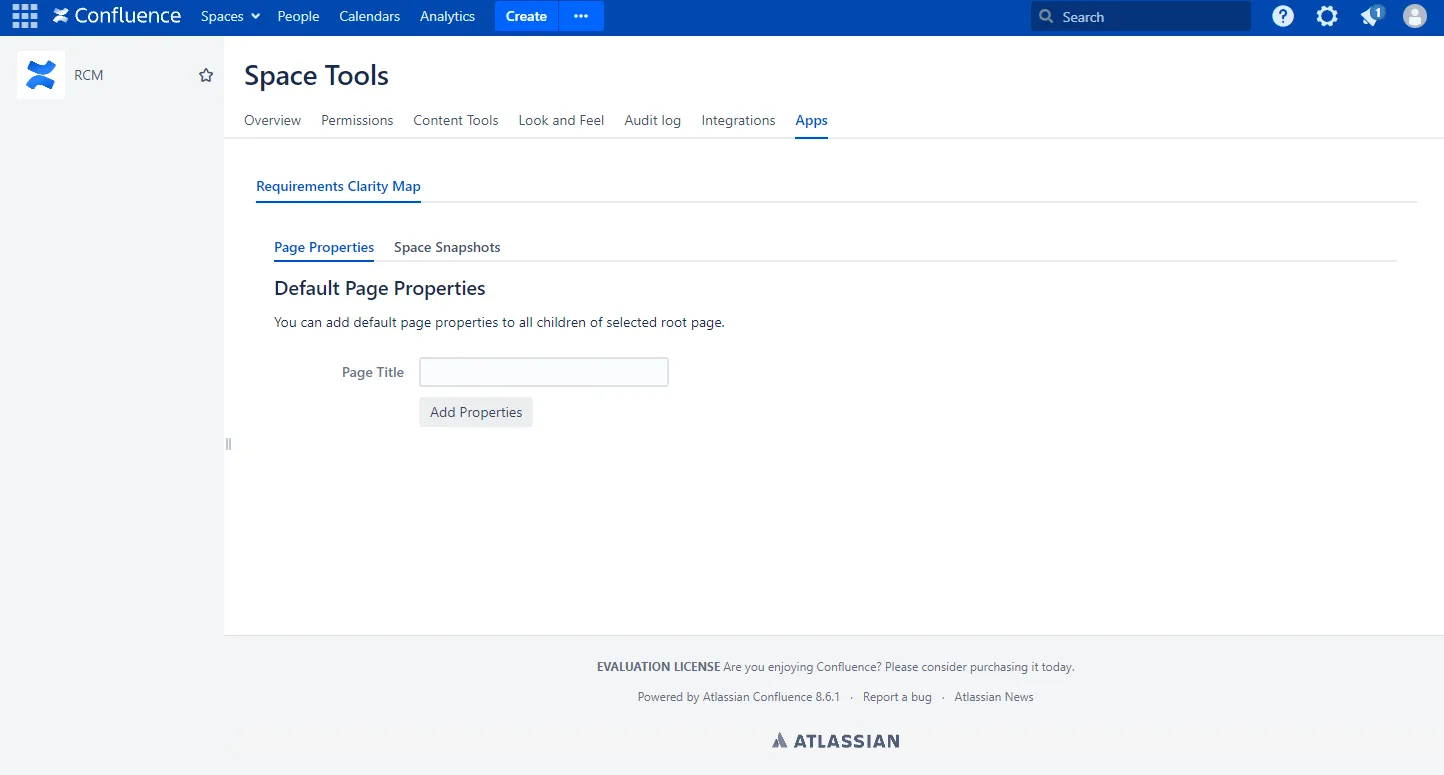This screenshot has height=775, width=1444.
Task: Click the Report a bug link
Action: tap(897, 697)
